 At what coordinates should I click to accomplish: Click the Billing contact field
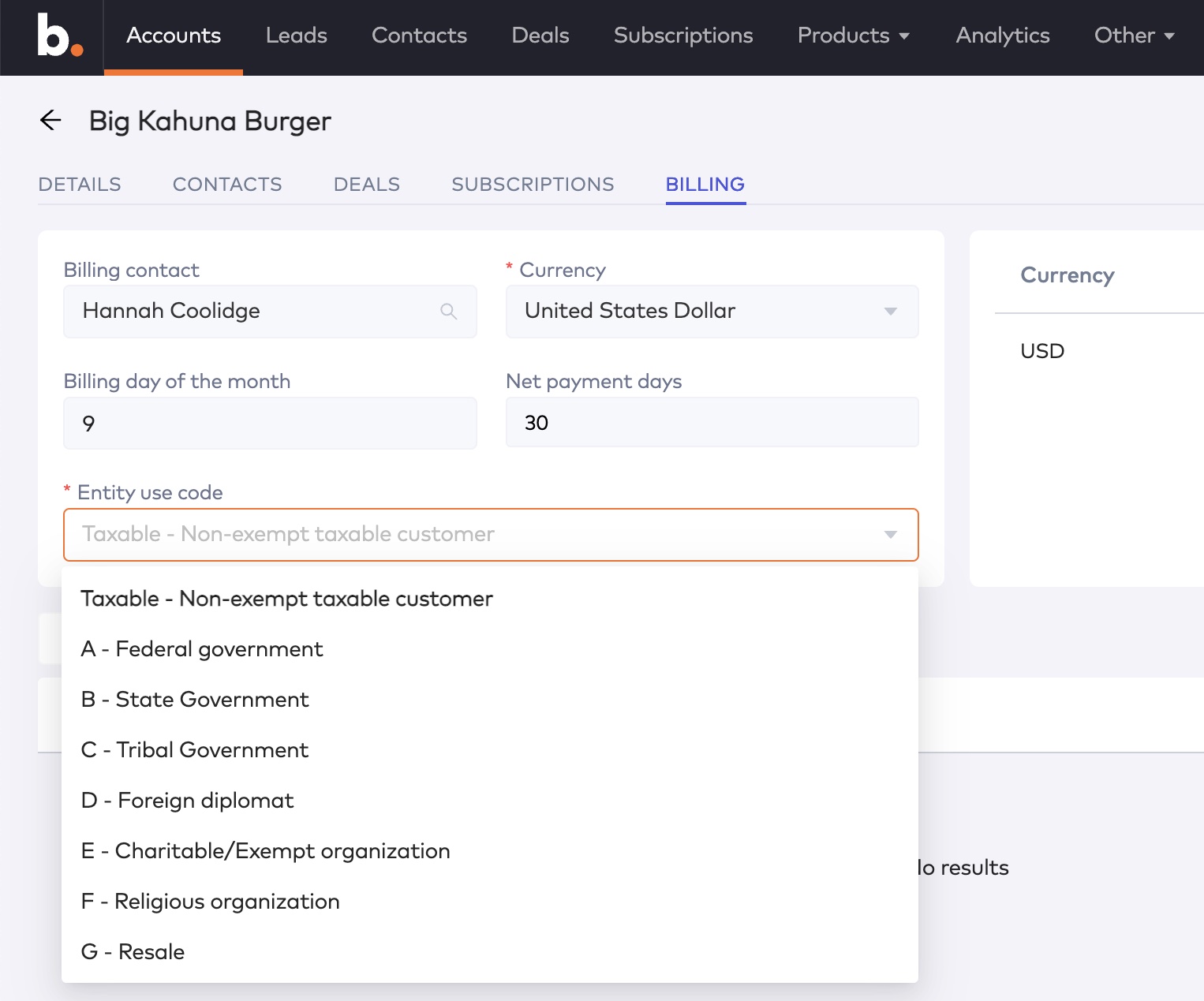pos(270,312)
